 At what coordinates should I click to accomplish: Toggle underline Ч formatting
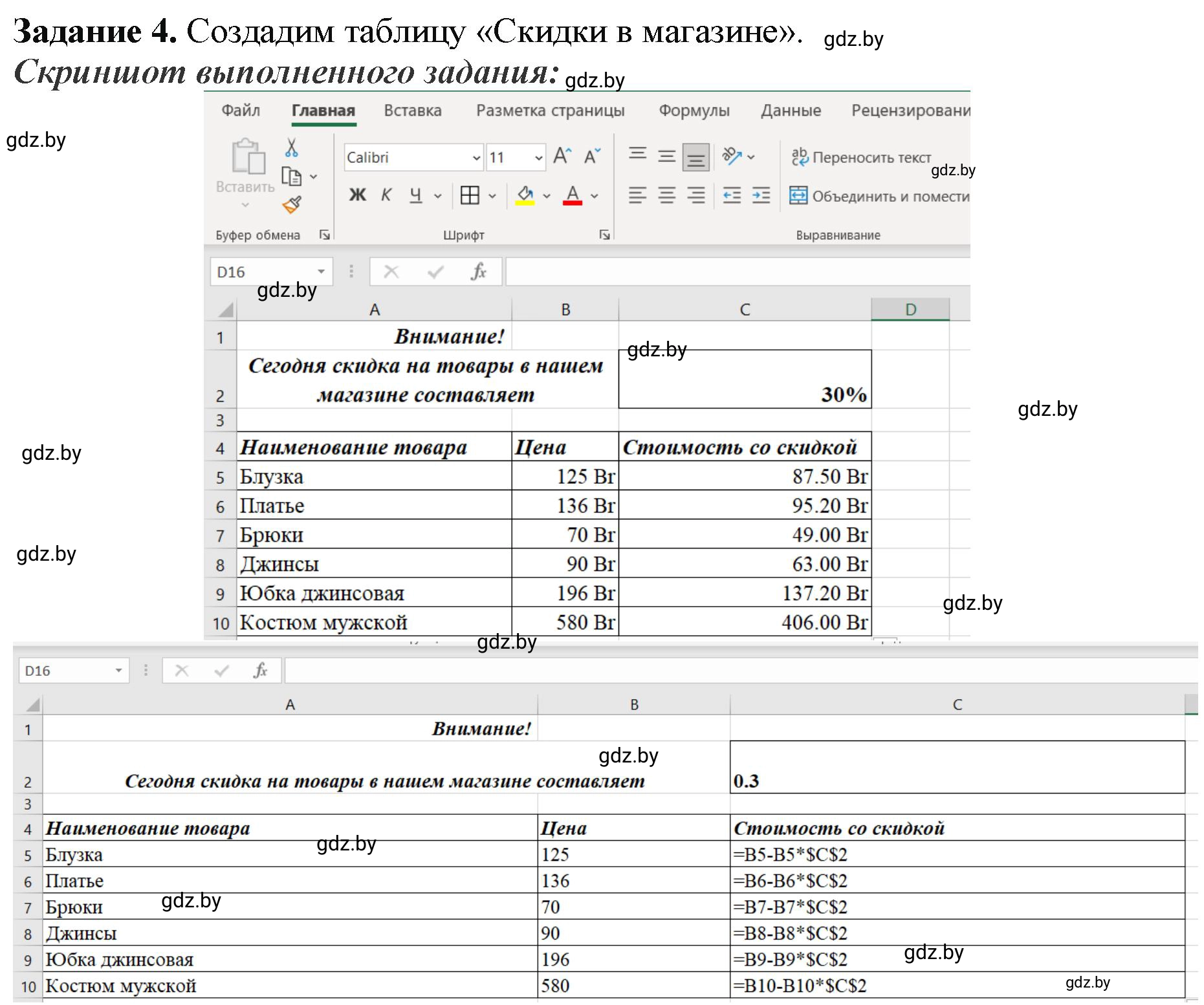pyautogui.click(x=416, y=195)
